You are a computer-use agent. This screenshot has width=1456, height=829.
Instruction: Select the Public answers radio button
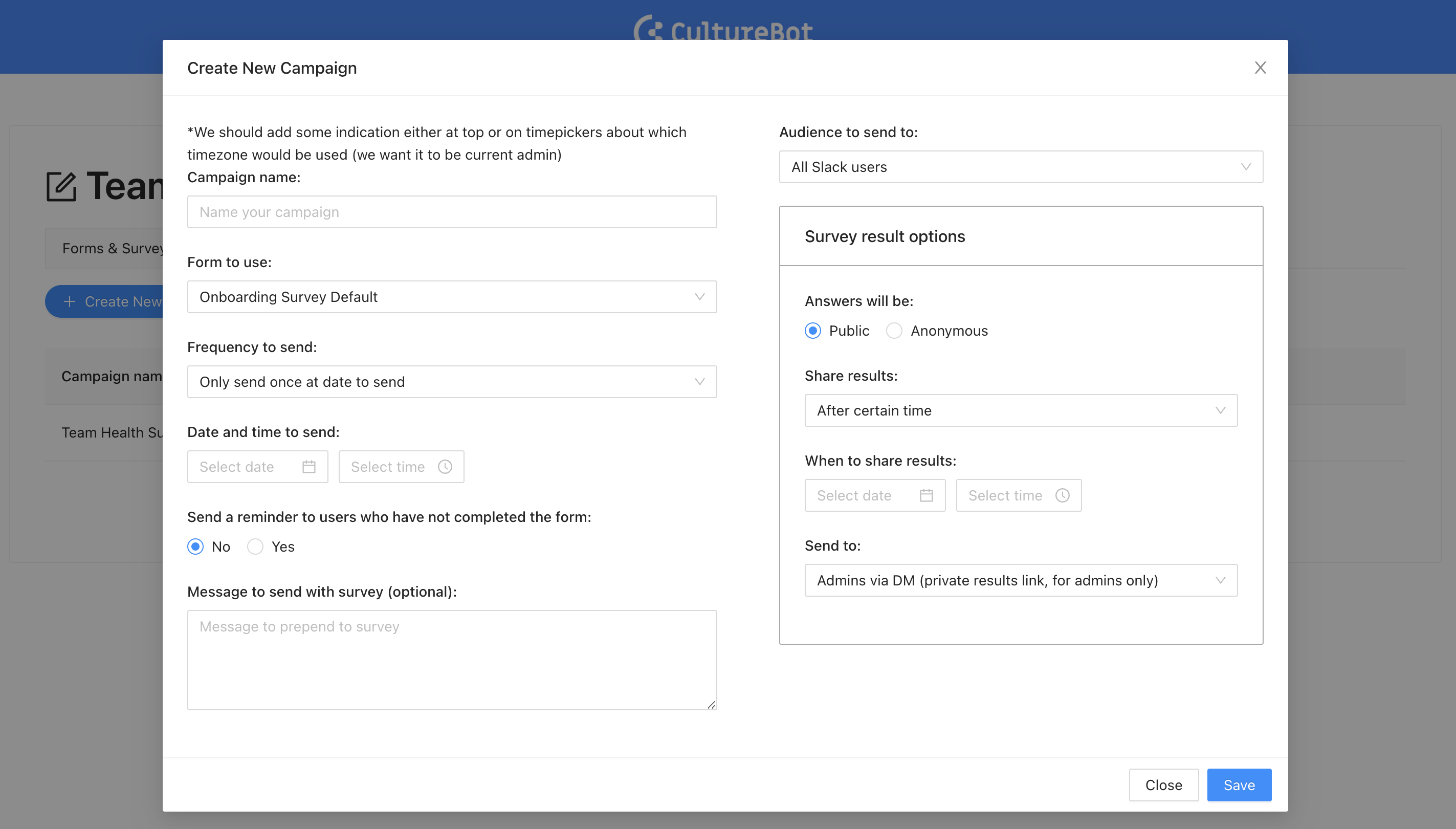(x=813, y=331)
